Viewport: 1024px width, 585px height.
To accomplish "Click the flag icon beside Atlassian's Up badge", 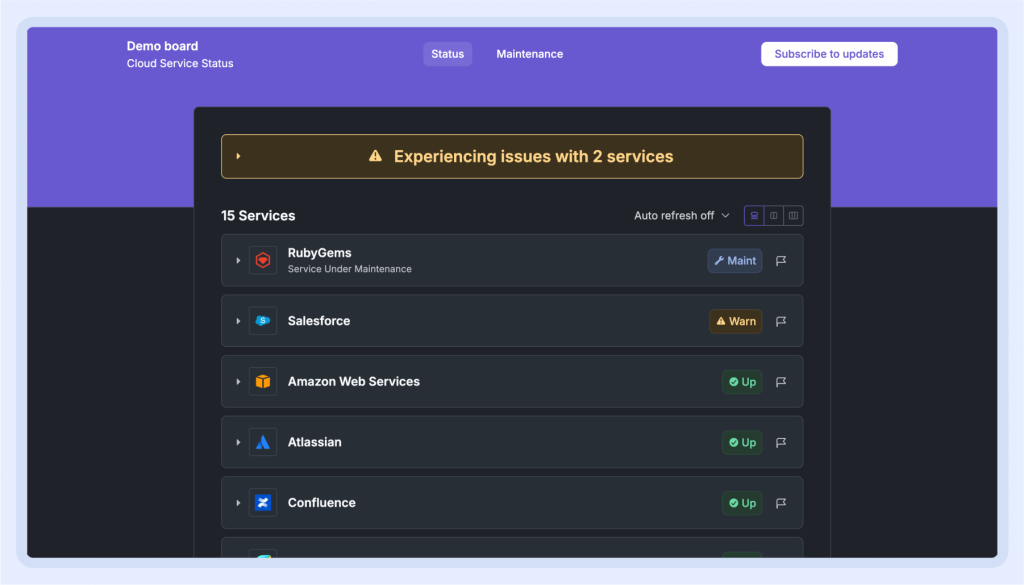I will (x=781, y=442).
